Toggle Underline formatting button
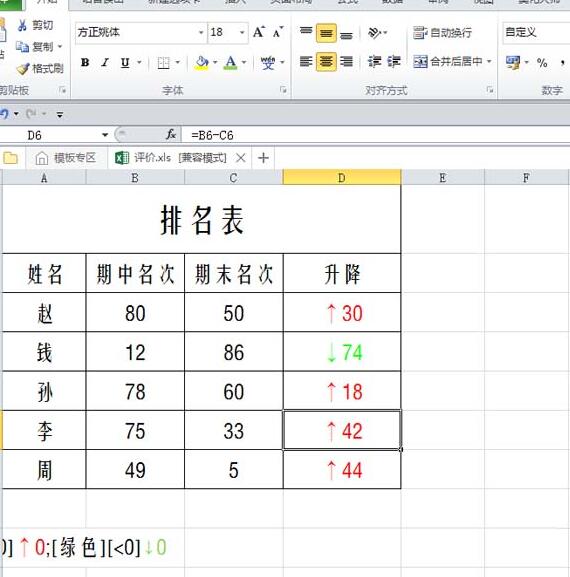Screen dimensions: 570x577 point(125,63)
